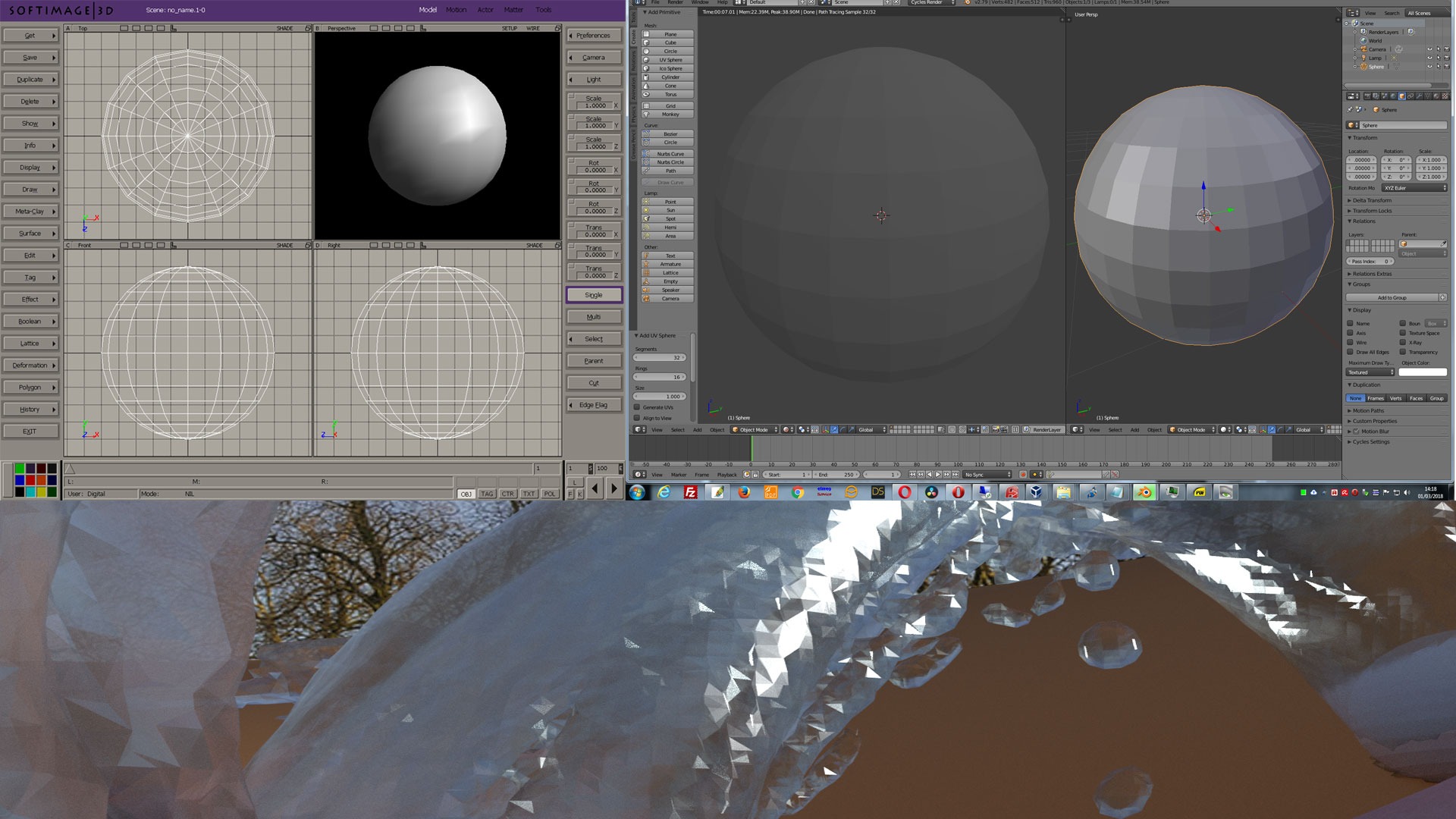Add a Cylinder mesh primitive

click(668, 77)
